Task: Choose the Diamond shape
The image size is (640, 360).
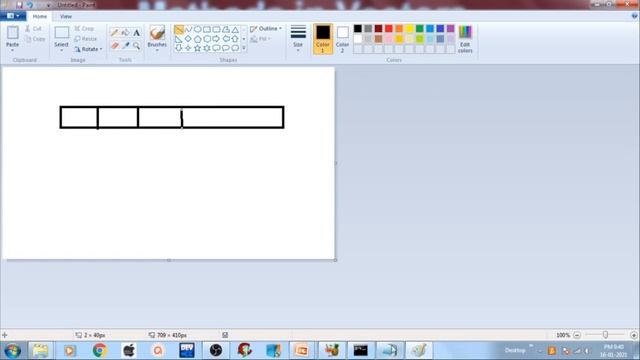Action: (188, 39)
